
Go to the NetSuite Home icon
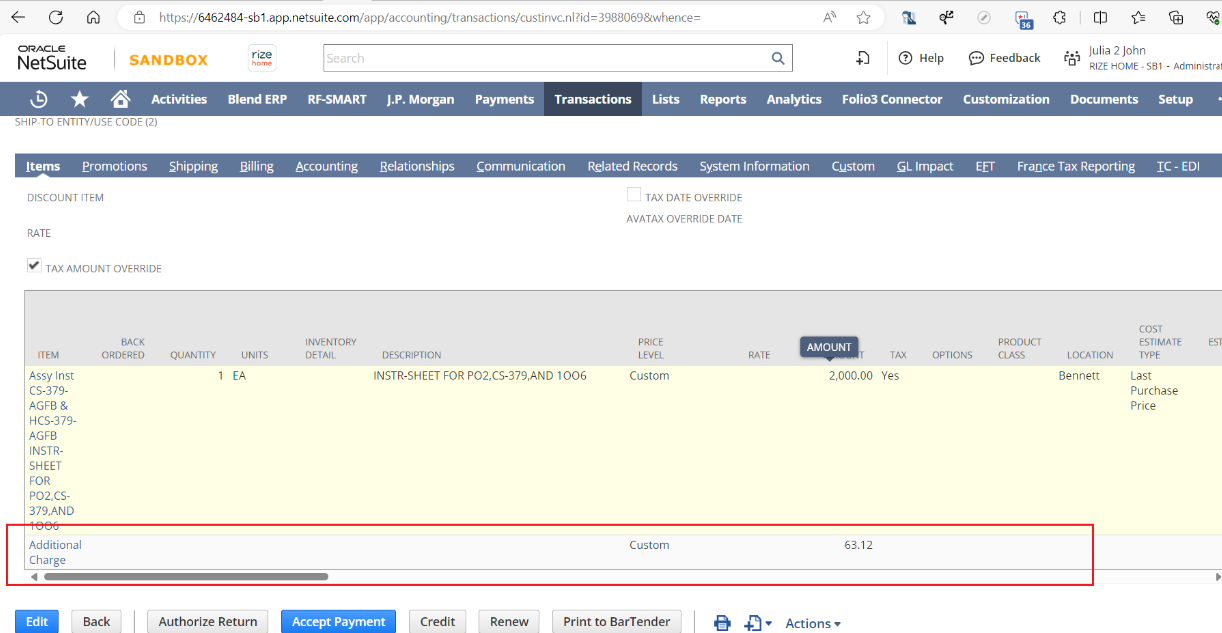(x=121, y=99)
